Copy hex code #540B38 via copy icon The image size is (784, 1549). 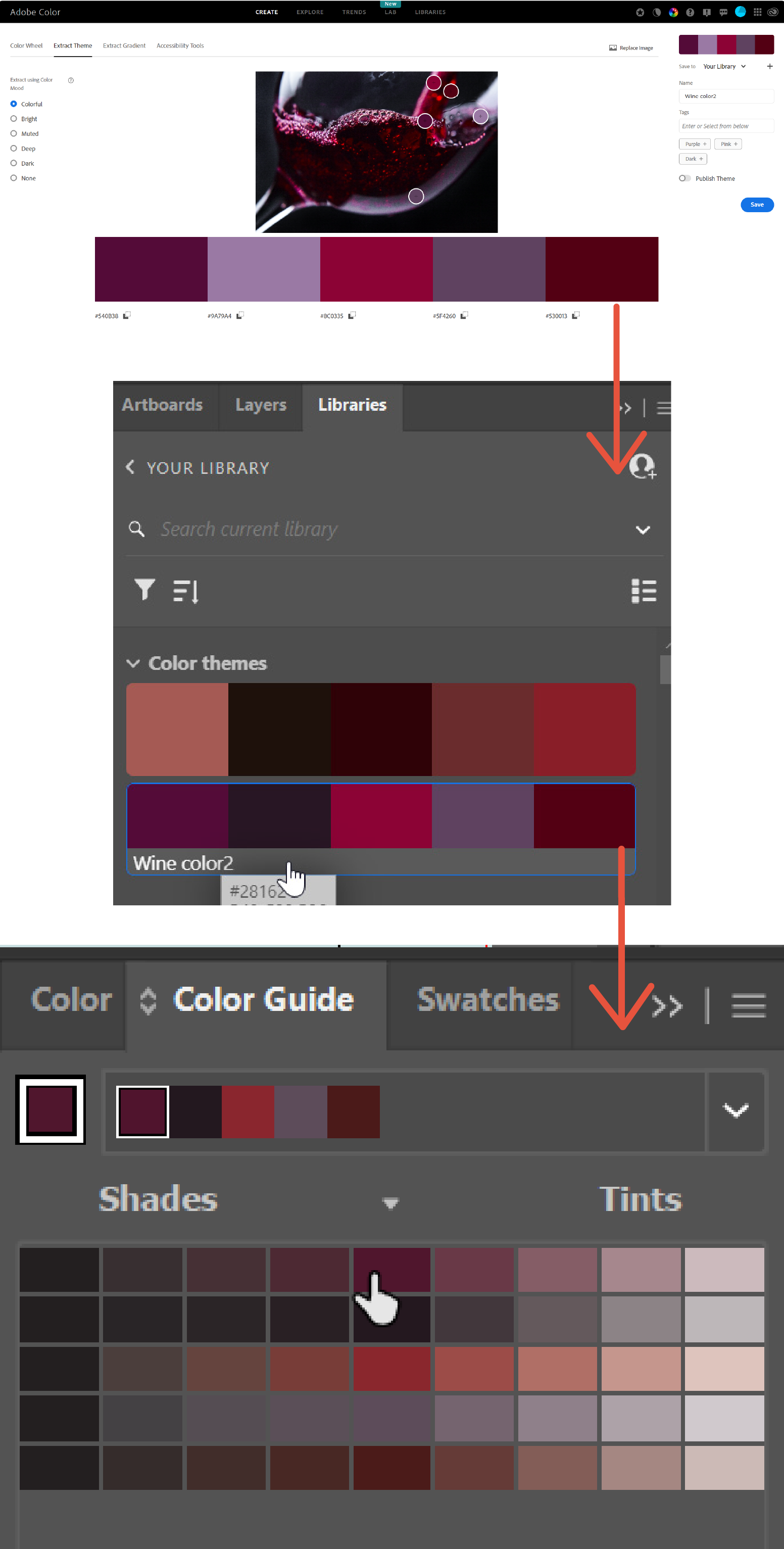click(x=127, y=315)
